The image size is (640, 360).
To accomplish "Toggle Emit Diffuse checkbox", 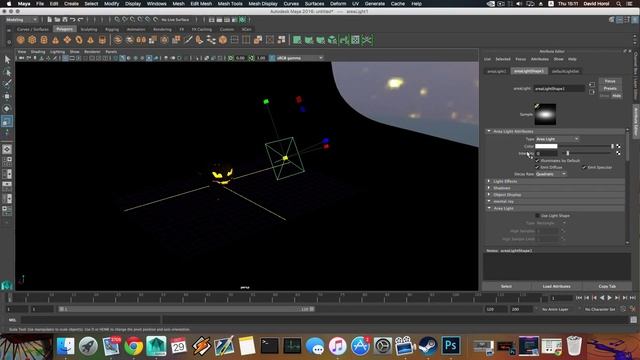I will 538,167.
